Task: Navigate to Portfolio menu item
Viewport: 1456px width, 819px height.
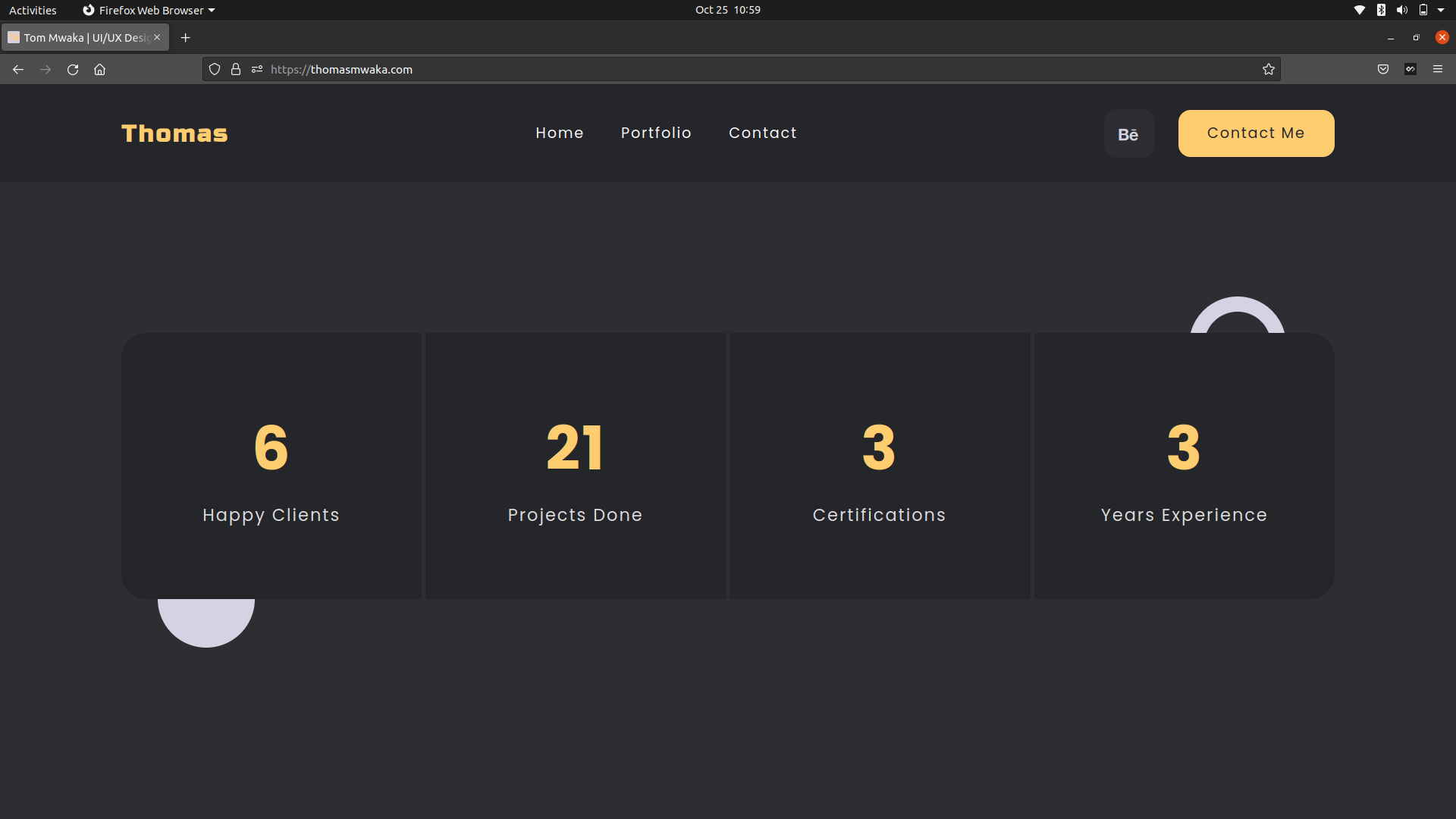Action: point(656,133)
